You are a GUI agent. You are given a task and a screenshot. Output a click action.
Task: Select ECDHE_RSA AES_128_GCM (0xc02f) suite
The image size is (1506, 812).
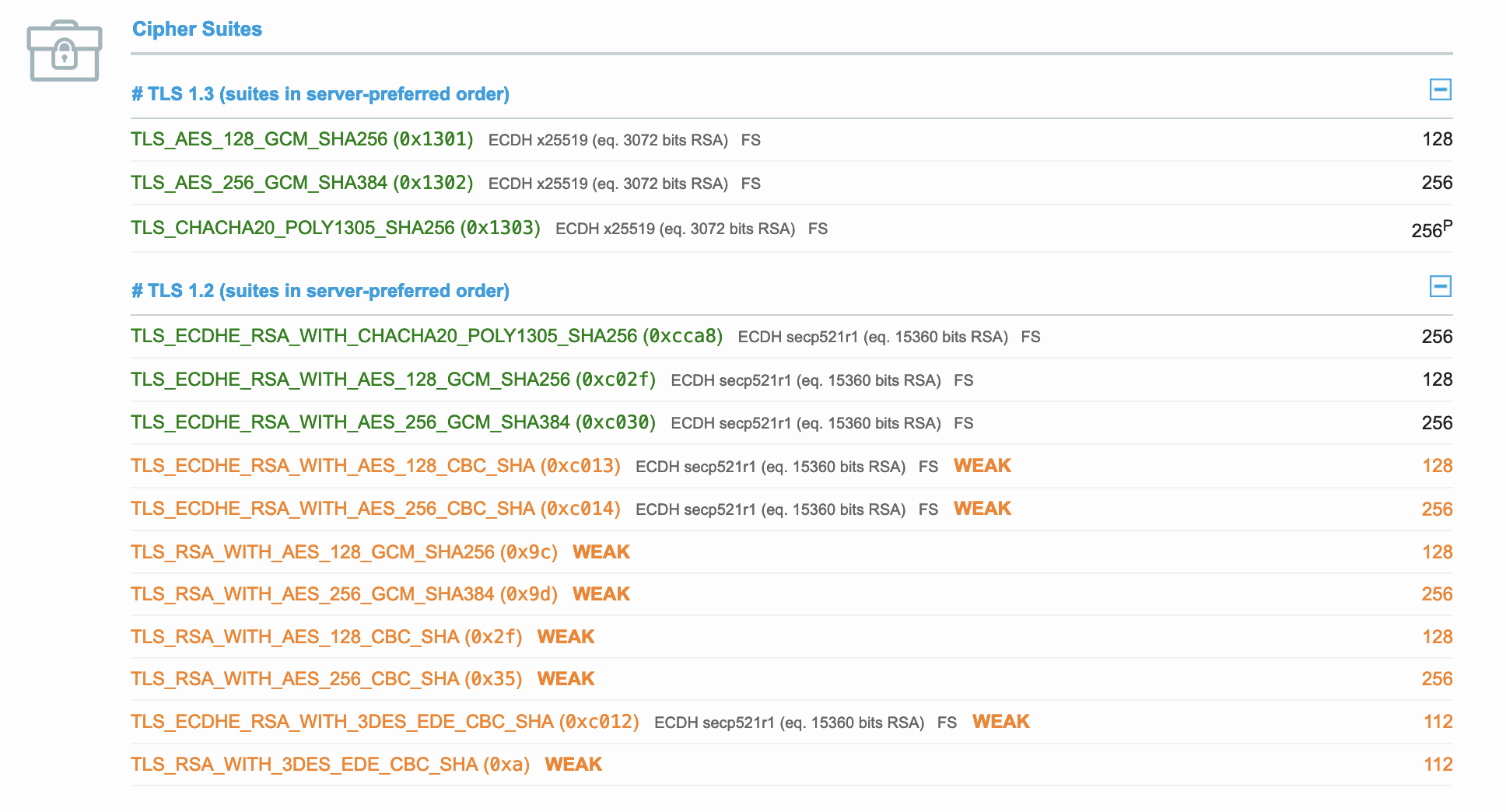(x=393, y=380)
